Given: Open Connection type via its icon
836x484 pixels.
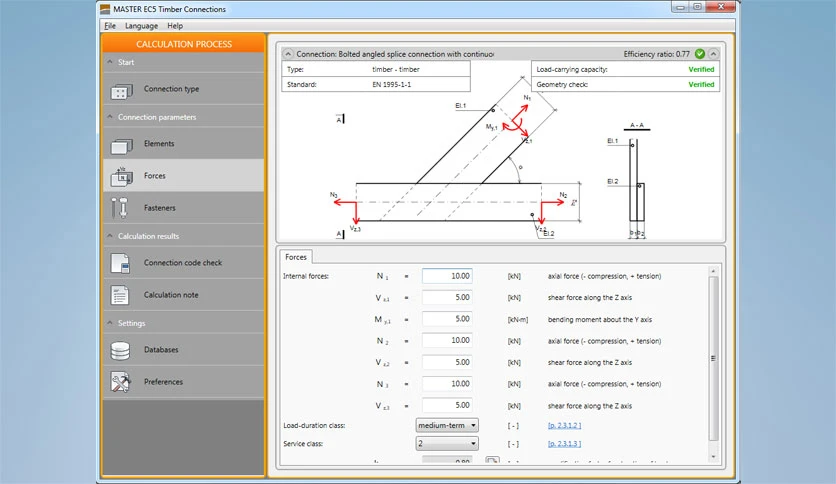Looking at the screenshot, I should [122, 91].
